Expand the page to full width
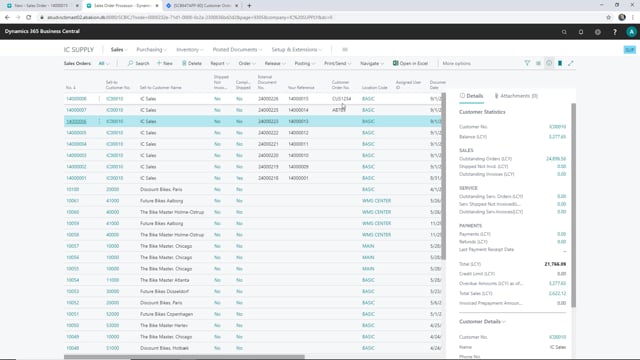The height and width of the screenshot is (360, 640). coord(571,63)
